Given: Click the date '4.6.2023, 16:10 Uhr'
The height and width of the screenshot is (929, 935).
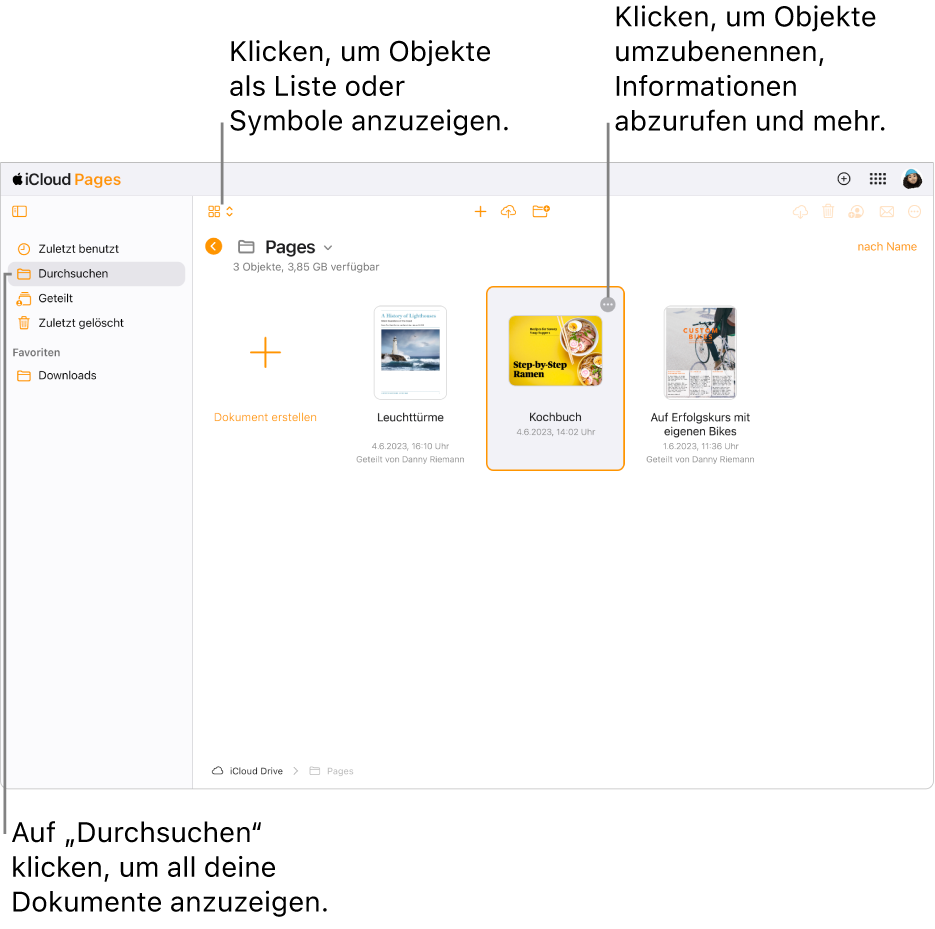Looking at the screenshot, I should 410,446.
